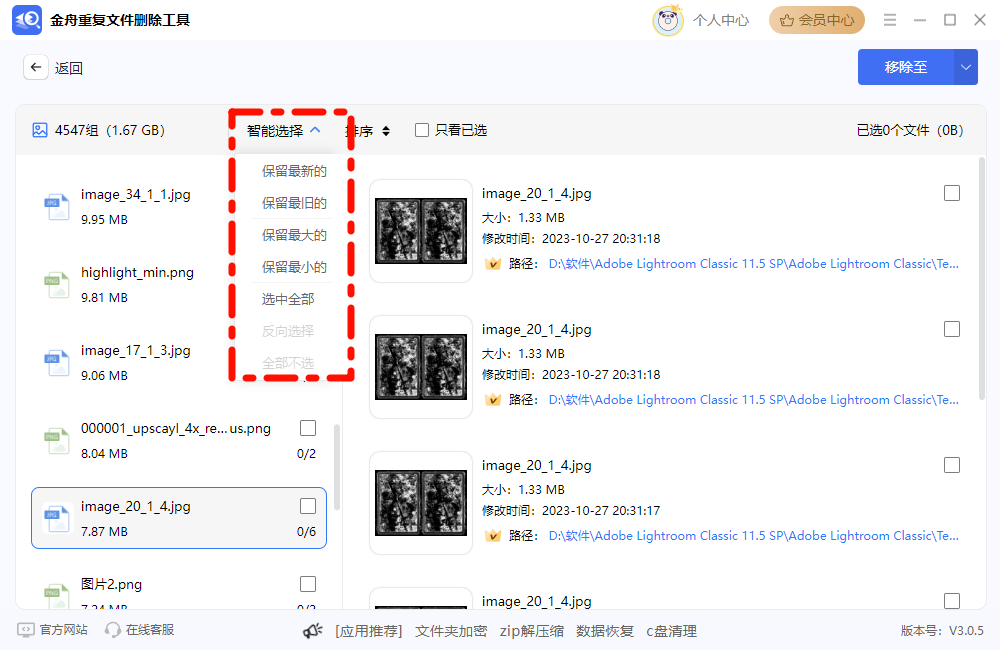Click crown icon on third path row
Screen dimensions: 1000x650
tap(493, 535)
